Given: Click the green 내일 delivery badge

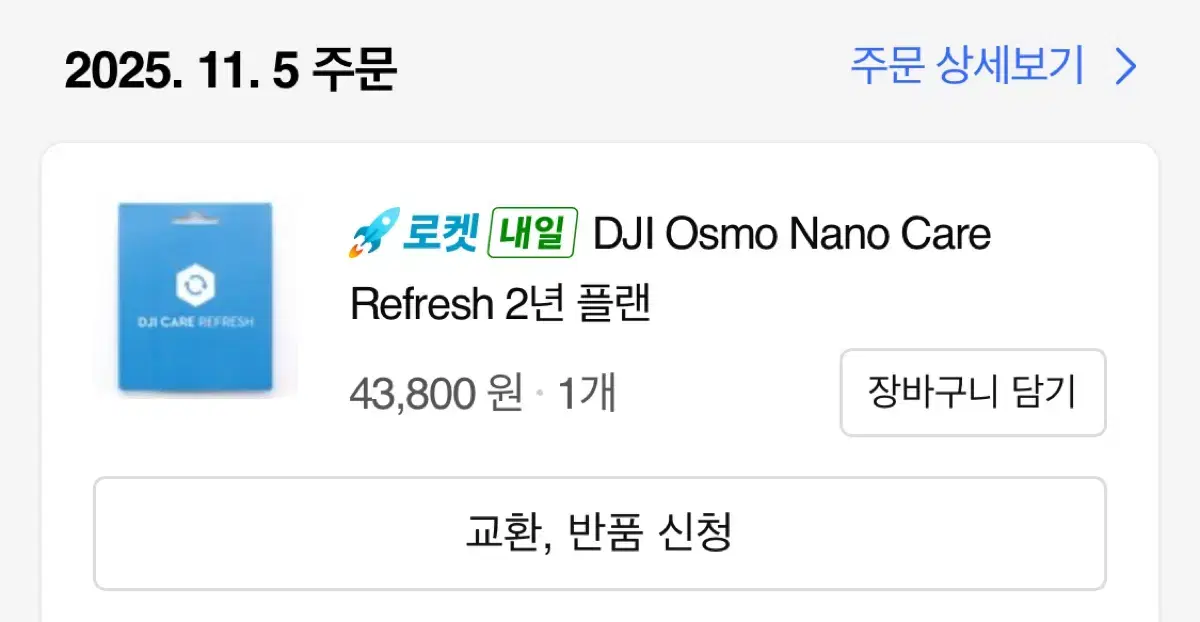Looking at the screenshot, I should tap(533, 233).
